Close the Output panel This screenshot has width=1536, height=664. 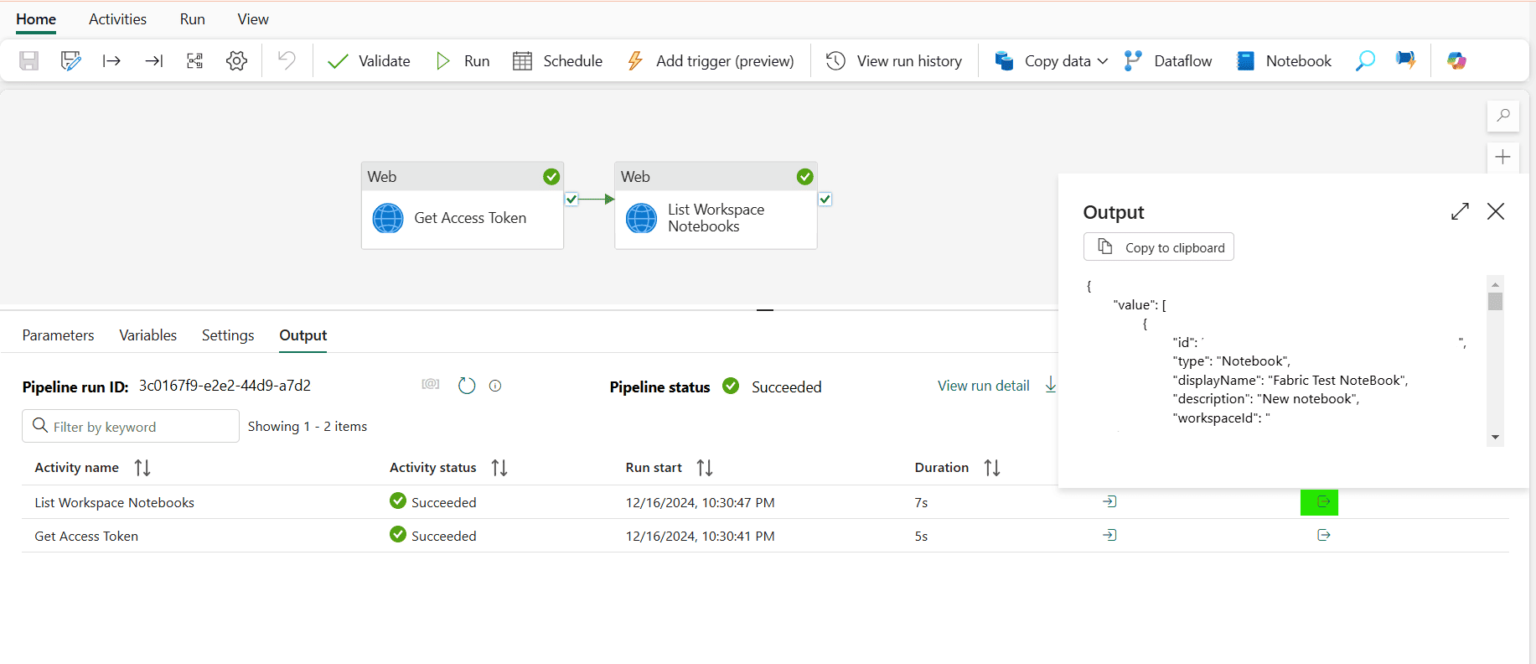[x=1495, y=211]
